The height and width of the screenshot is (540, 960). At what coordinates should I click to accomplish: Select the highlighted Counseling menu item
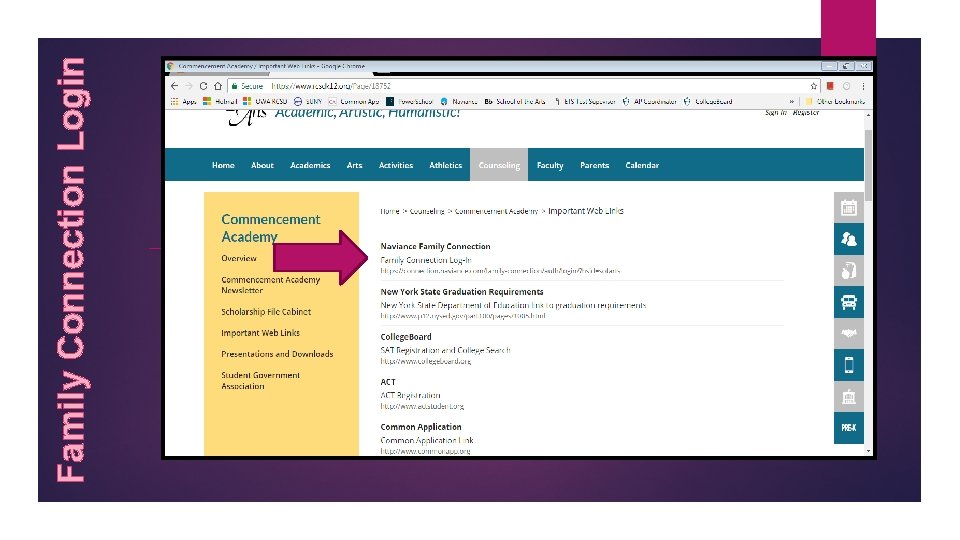click(499, 165)
